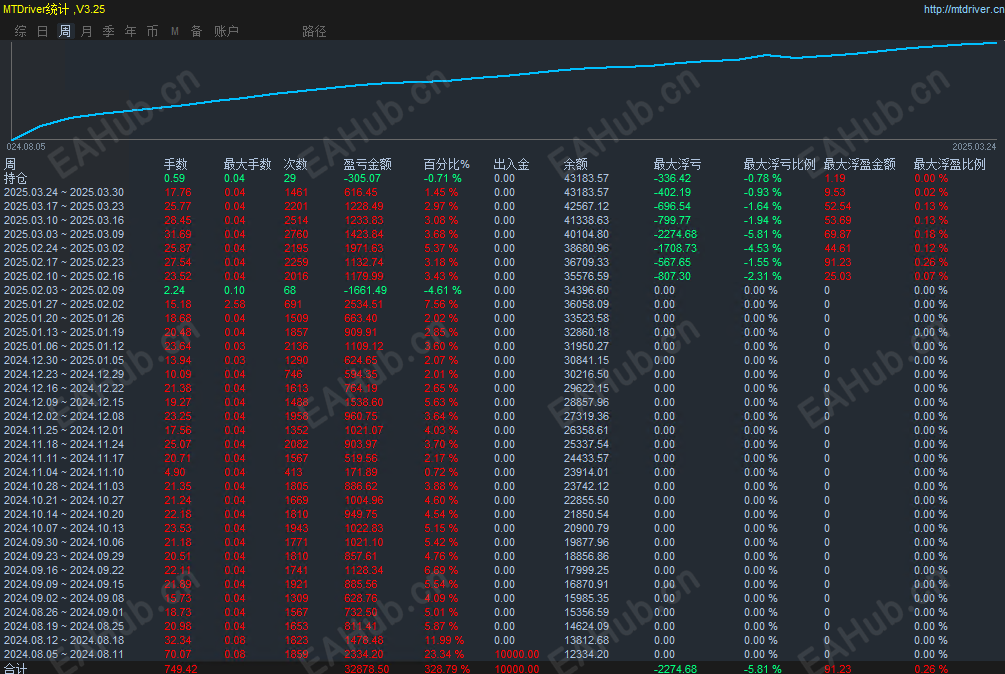The image size is (1005, 674).
Task: Click the 次数 column header
Action: tap(295, 164)
